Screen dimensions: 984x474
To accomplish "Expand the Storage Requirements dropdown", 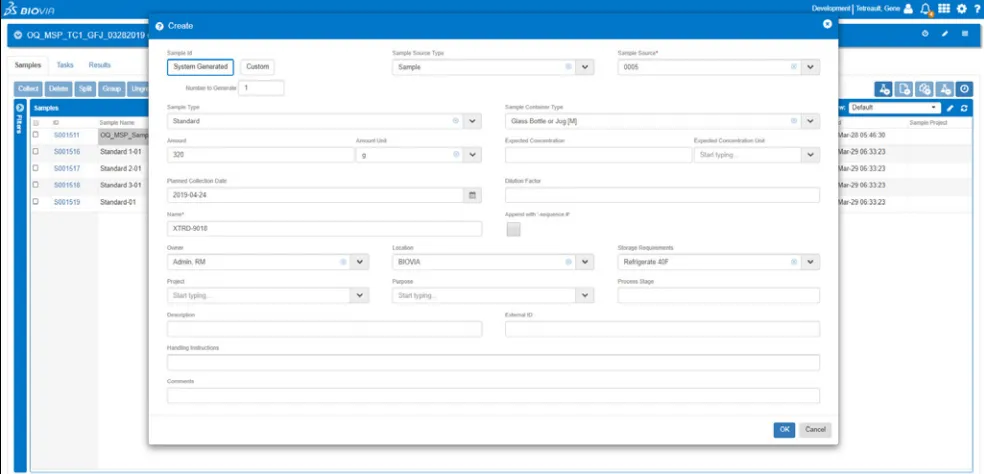I will (x=810, y=262).
